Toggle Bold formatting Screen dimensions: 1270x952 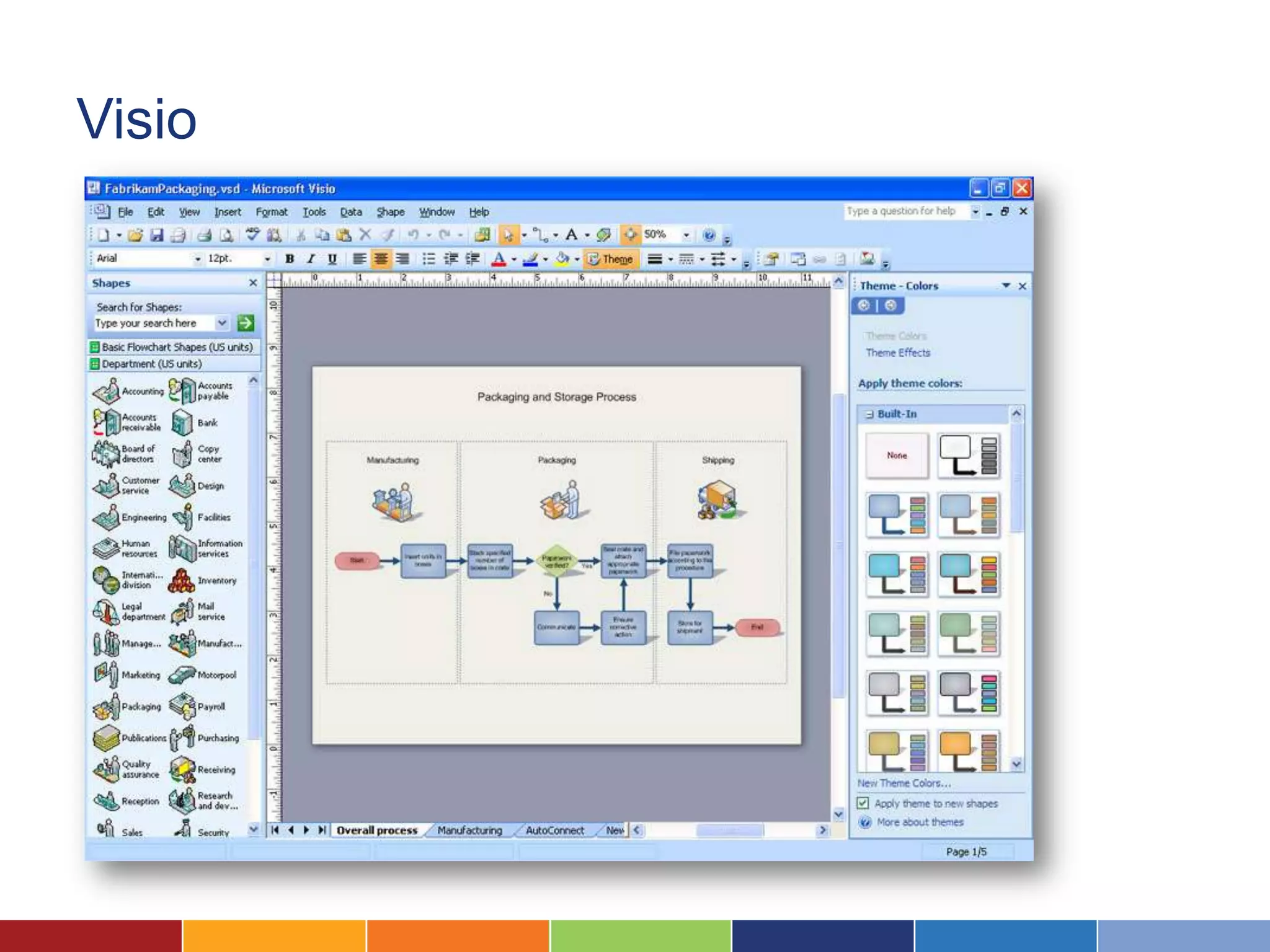point(290,259)
